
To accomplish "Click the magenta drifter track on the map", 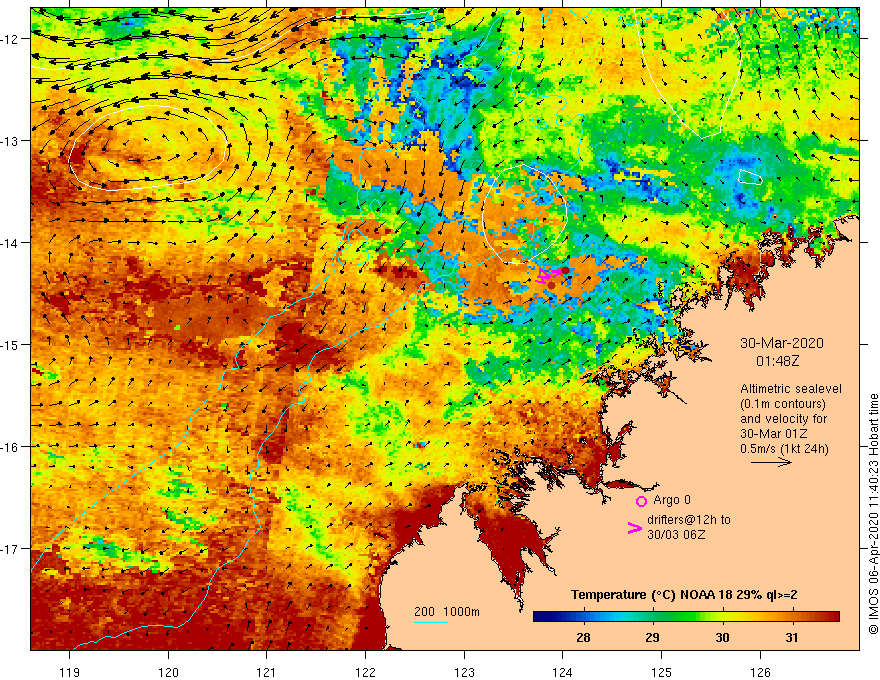I will [x=547, y=275].
